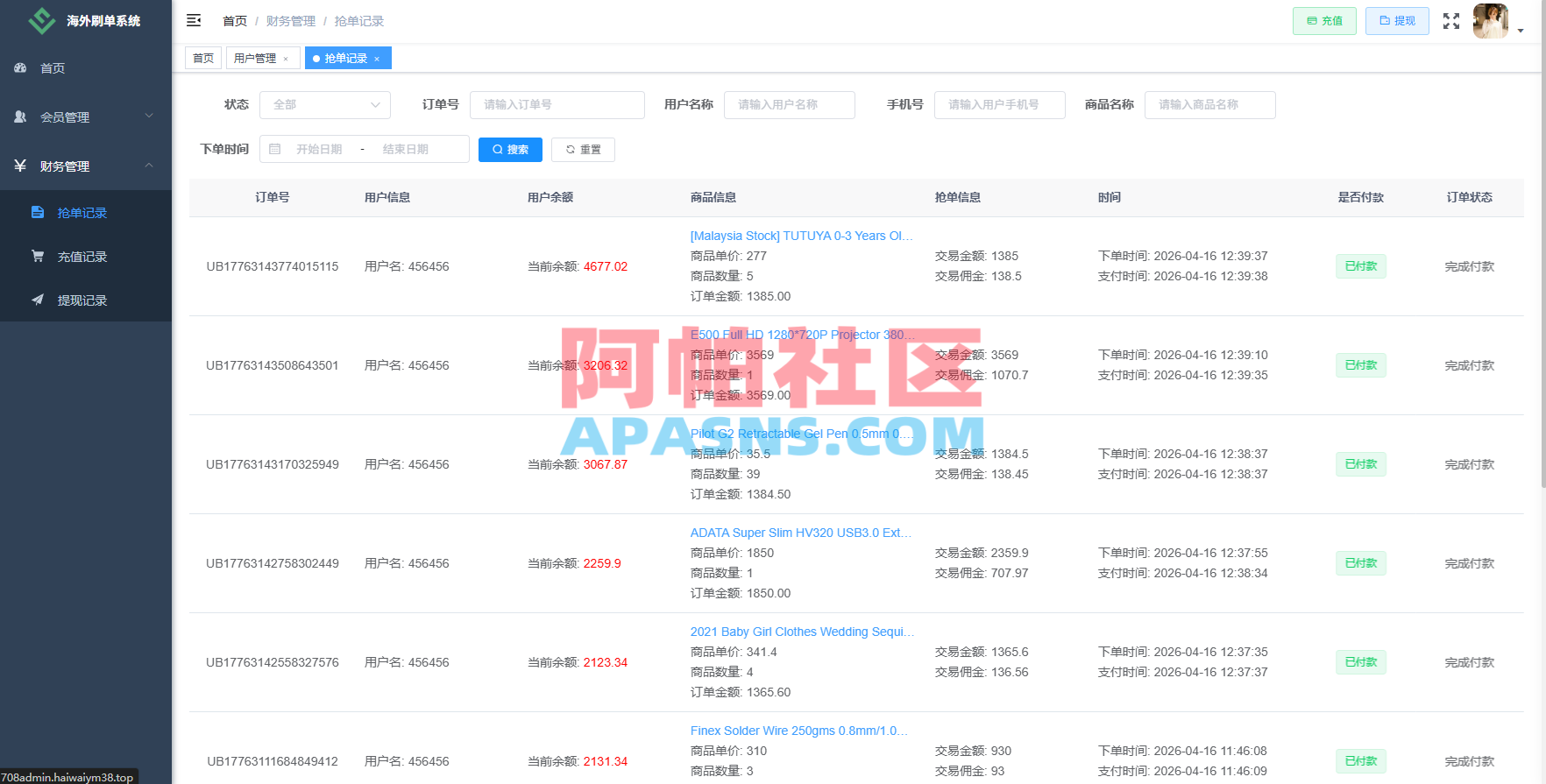The height and width of the screenshot is (784, 1546).
Task: Click the yen icon for 财务管理
Action: 20,166
